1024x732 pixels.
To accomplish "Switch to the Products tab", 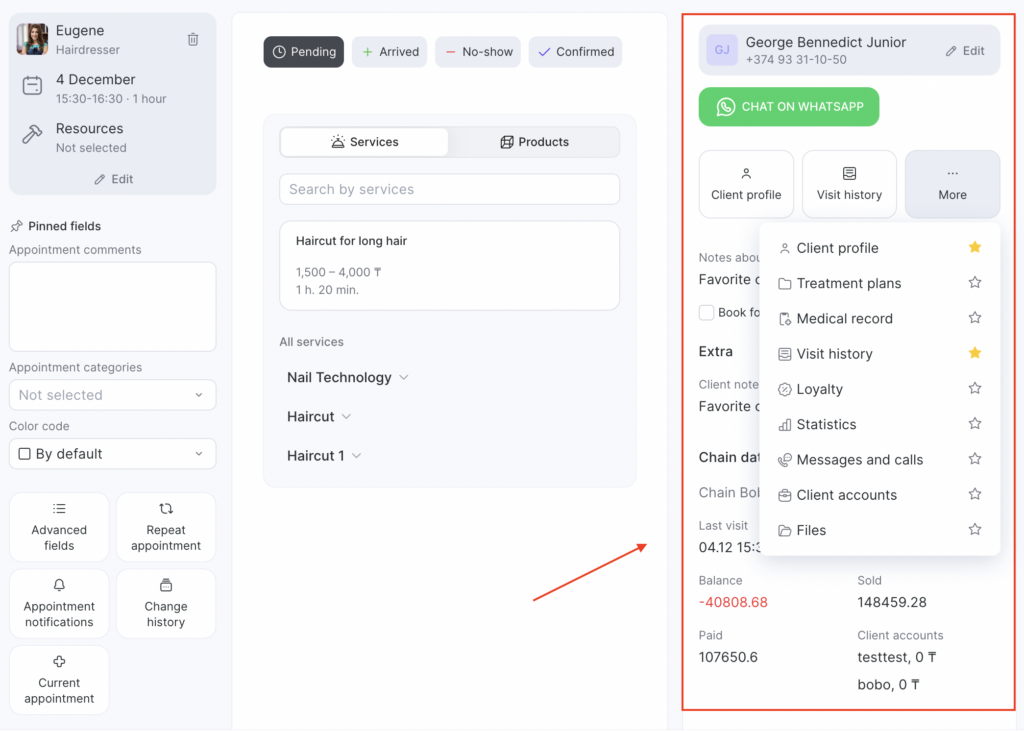I will tap(534, 142).
